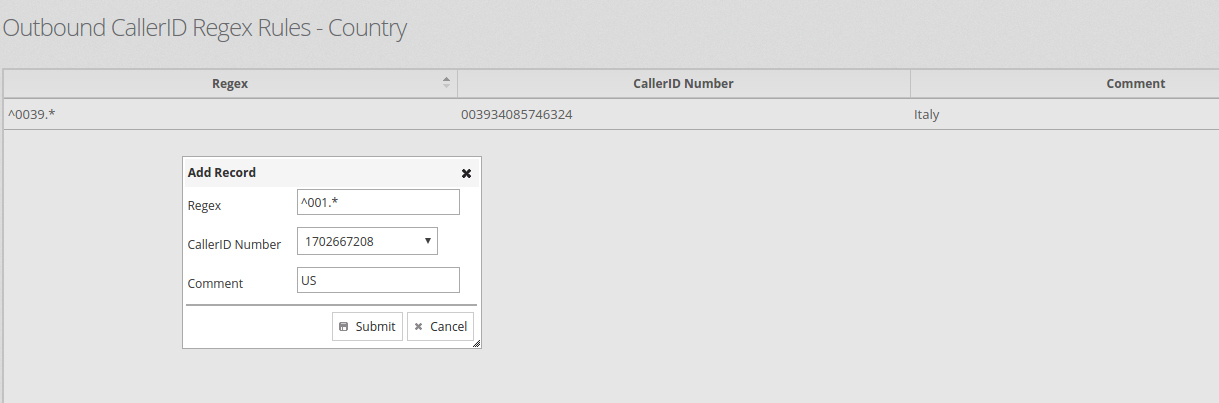Screen dimensions: 1219x403
Task: Click the sort arrows in Regex column header
Action: click(x=446, y=83)
